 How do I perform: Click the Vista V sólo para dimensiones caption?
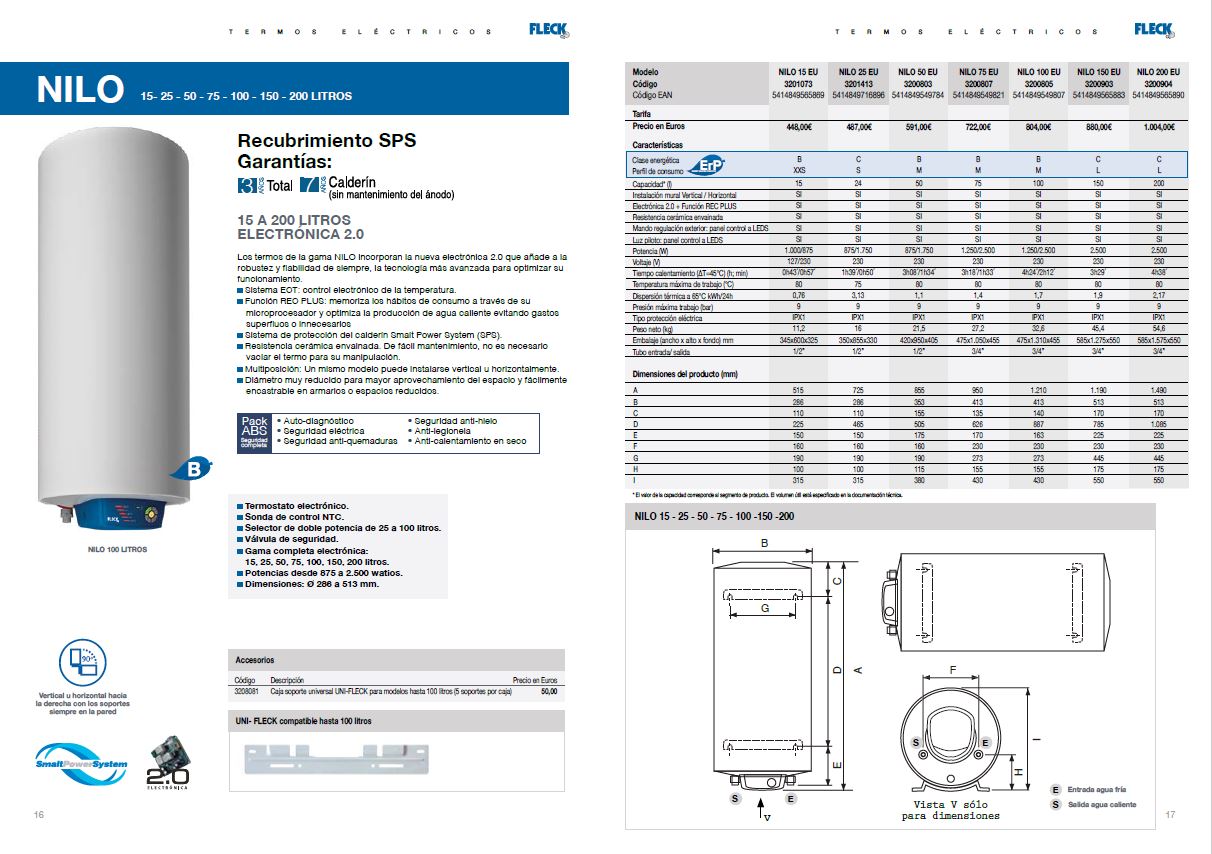click(x=950, y=810)
